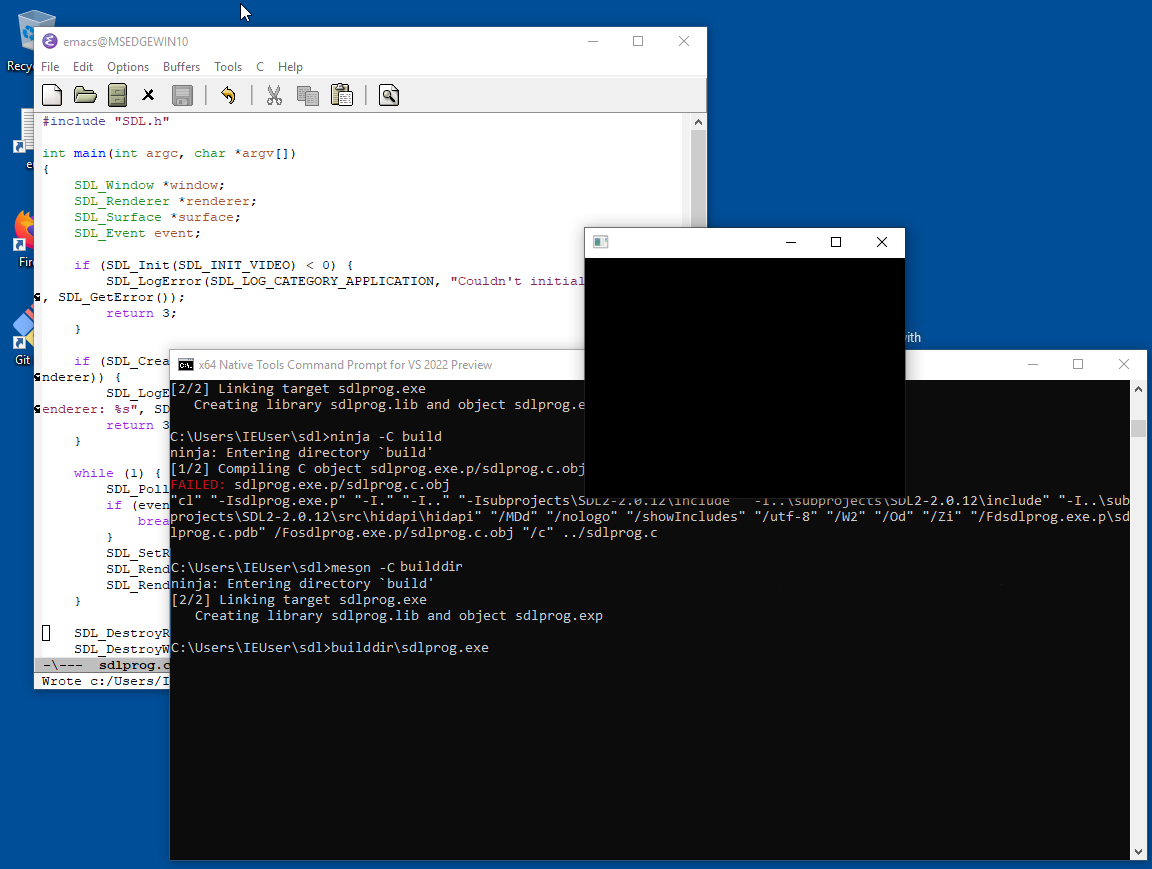Paste from clipboard via Emacs toolbar

pos(340,94)
